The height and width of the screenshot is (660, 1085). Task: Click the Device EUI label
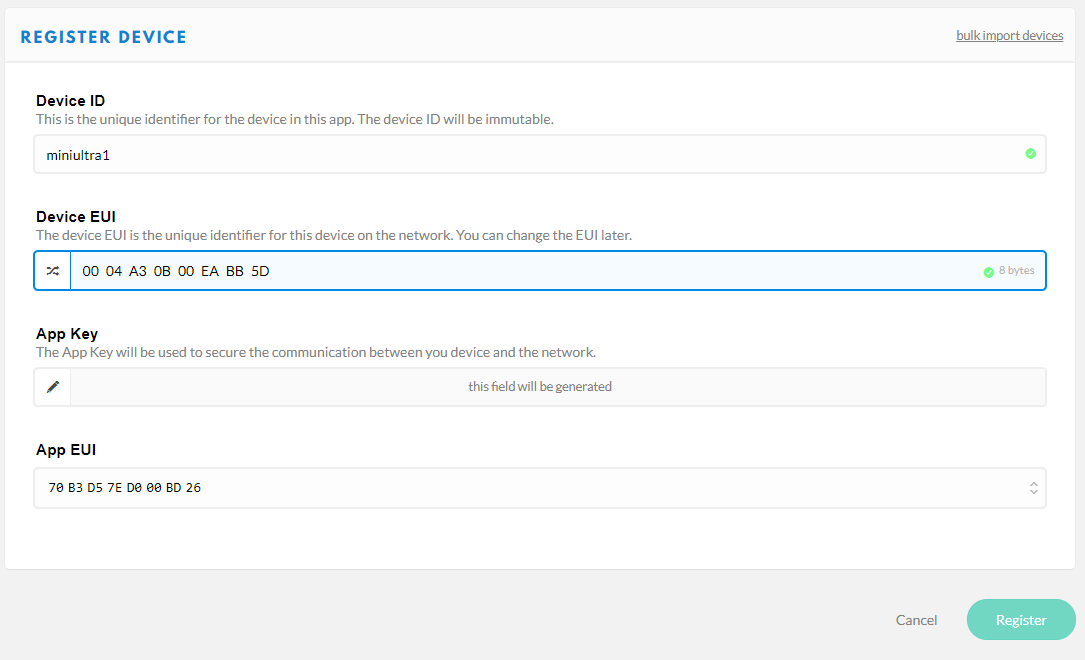coord(76,217)
